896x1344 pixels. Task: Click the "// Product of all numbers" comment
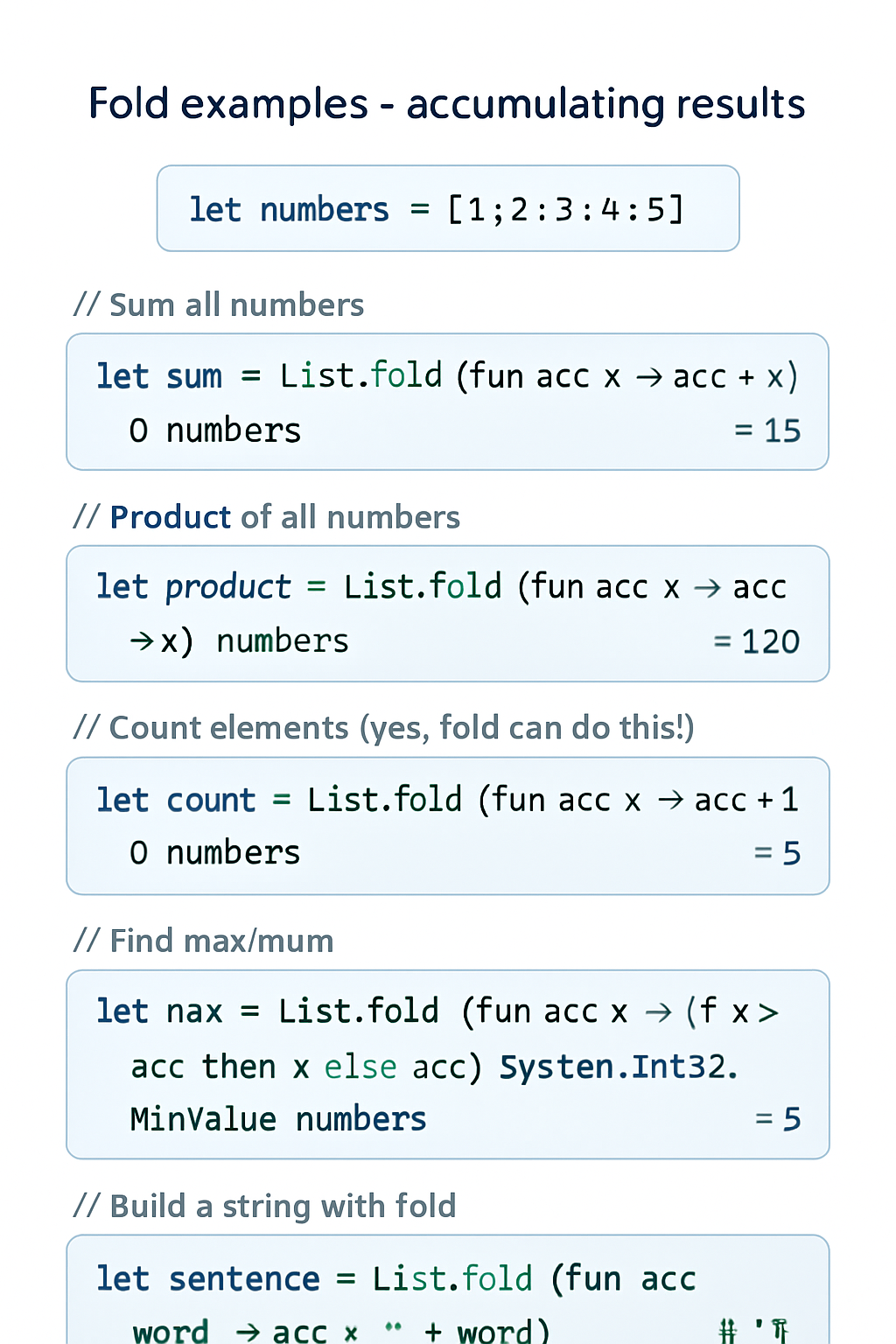pos(267,517)
